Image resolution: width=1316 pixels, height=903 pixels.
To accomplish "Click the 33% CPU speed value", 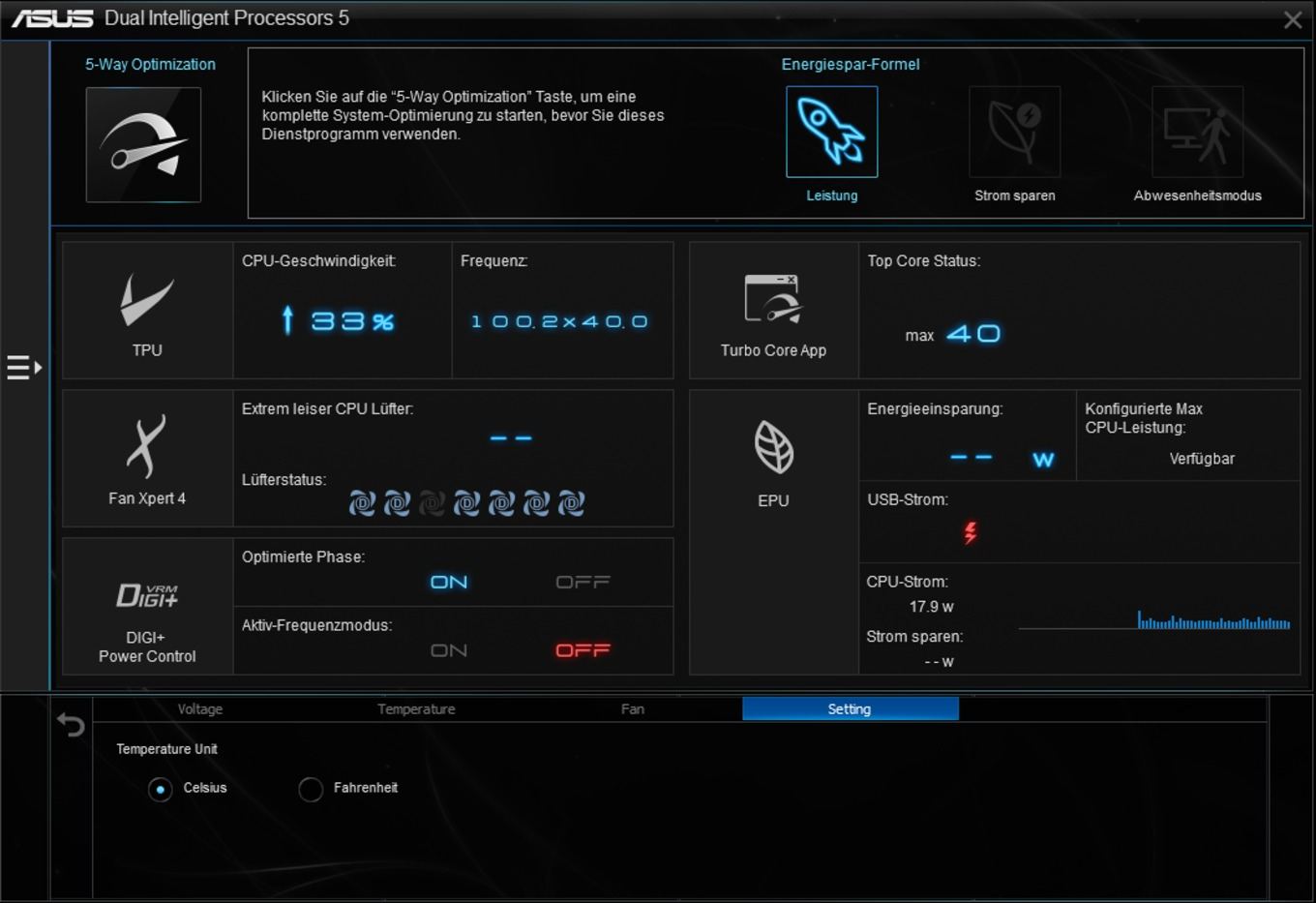I will coord(339,320).
